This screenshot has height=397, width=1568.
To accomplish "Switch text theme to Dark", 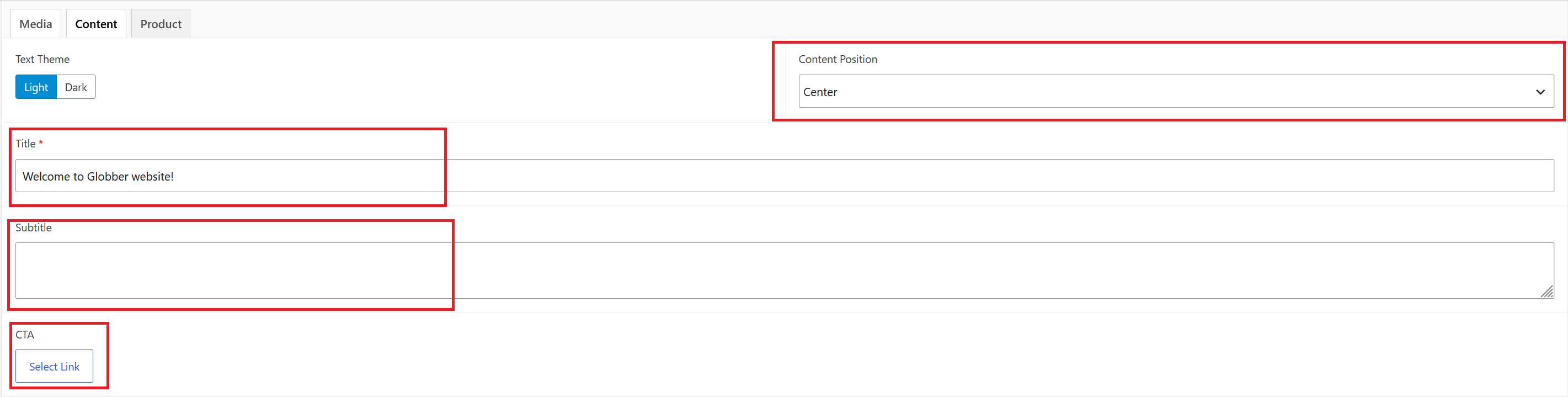I will (76, 87).
